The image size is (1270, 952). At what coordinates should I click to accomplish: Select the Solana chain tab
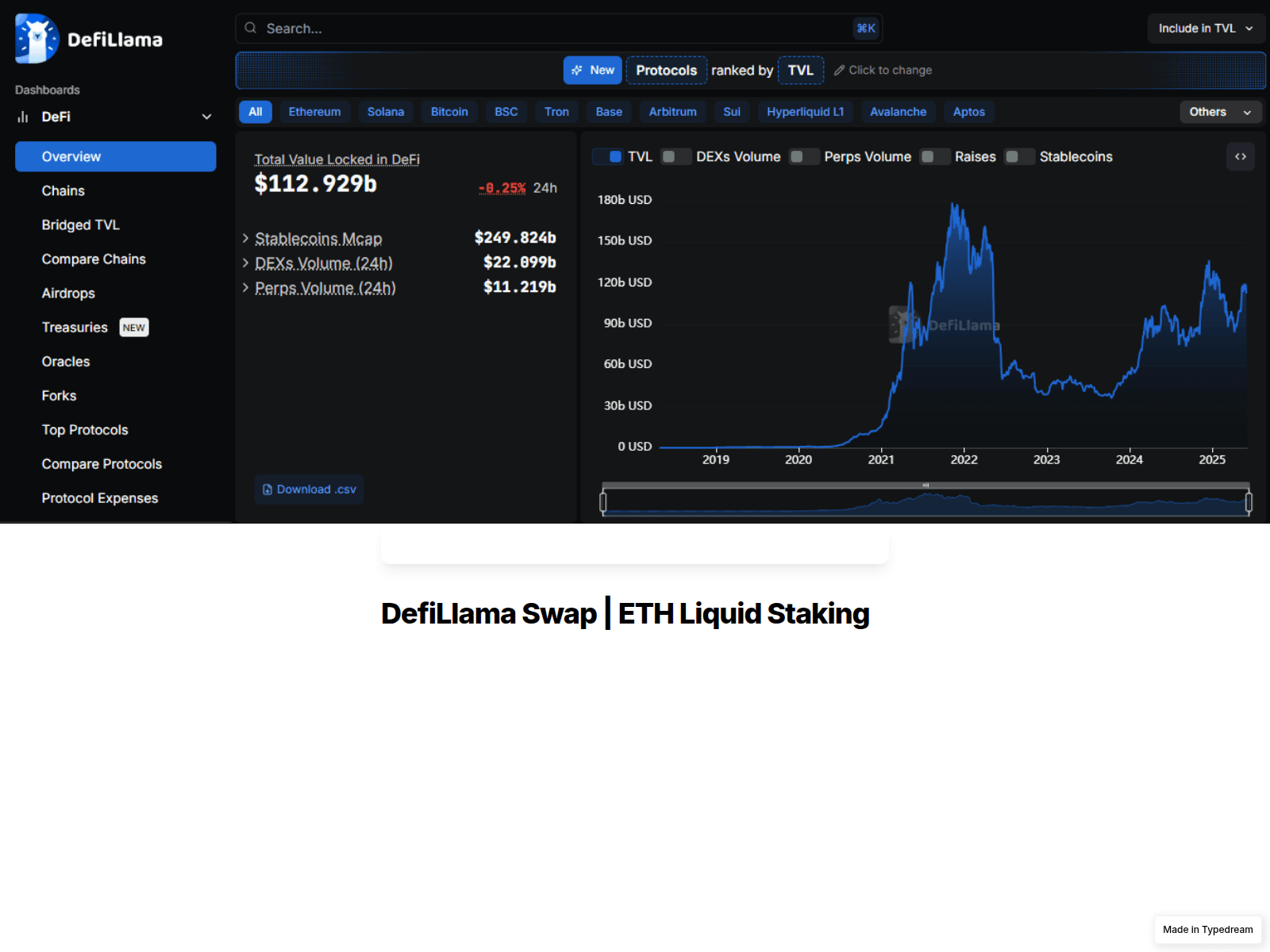click(x=386, y=112)
